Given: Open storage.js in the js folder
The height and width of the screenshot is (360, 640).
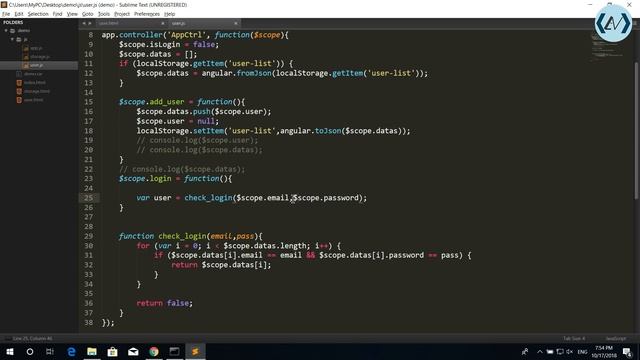Looking at the screenshot, I should (x=40, y=57).
